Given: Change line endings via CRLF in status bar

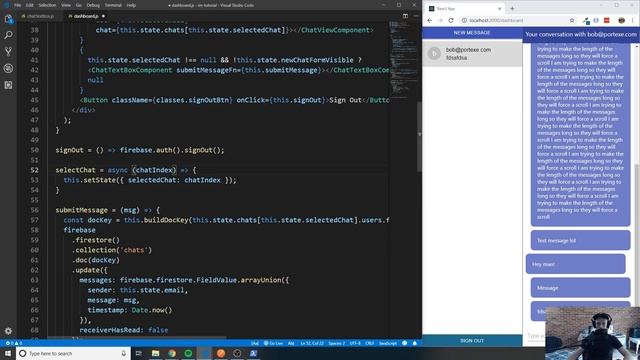Looking at the screenshot, I should tap(369, 343).
